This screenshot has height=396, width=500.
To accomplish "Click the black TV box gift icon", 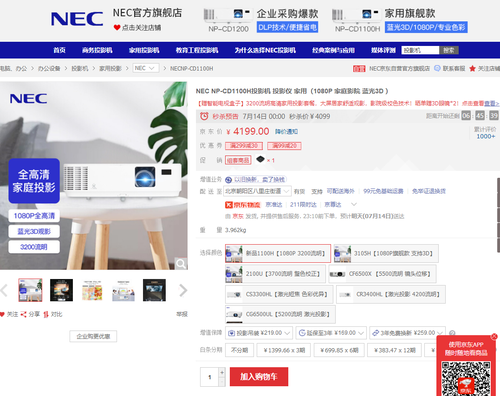I will click(x=260, y=159).
